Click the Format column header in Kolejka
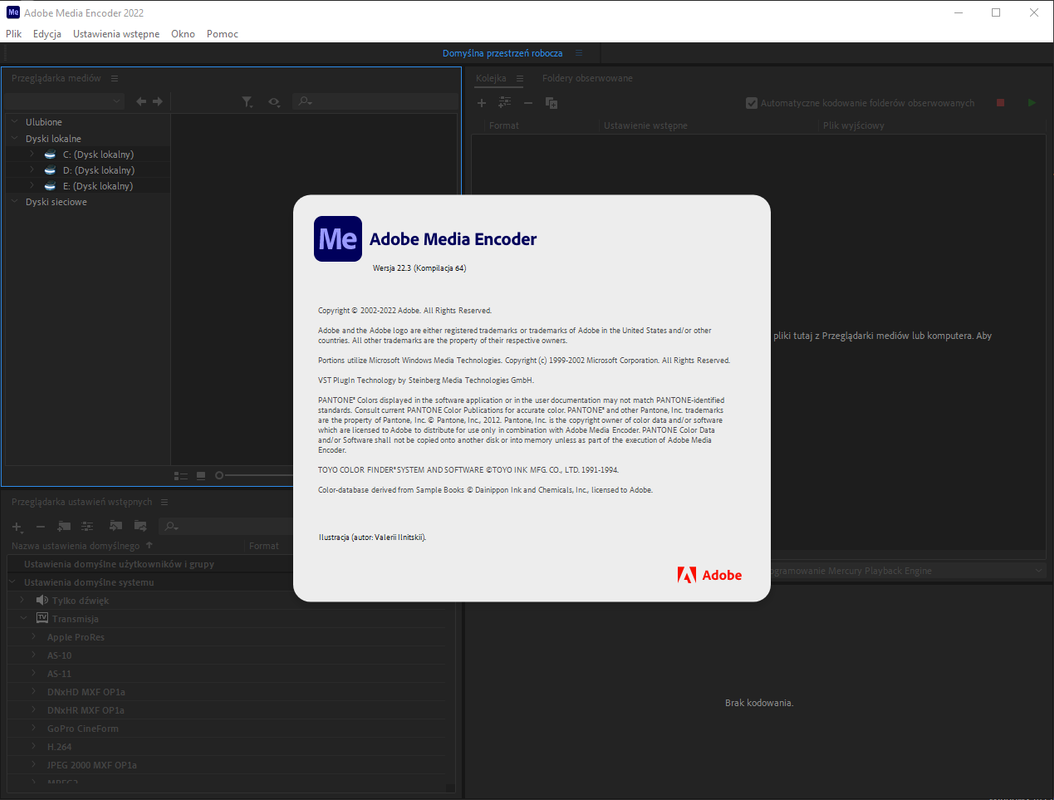Screen dimensions: 1054x800 pyautogui.click(x=504, y=126)
